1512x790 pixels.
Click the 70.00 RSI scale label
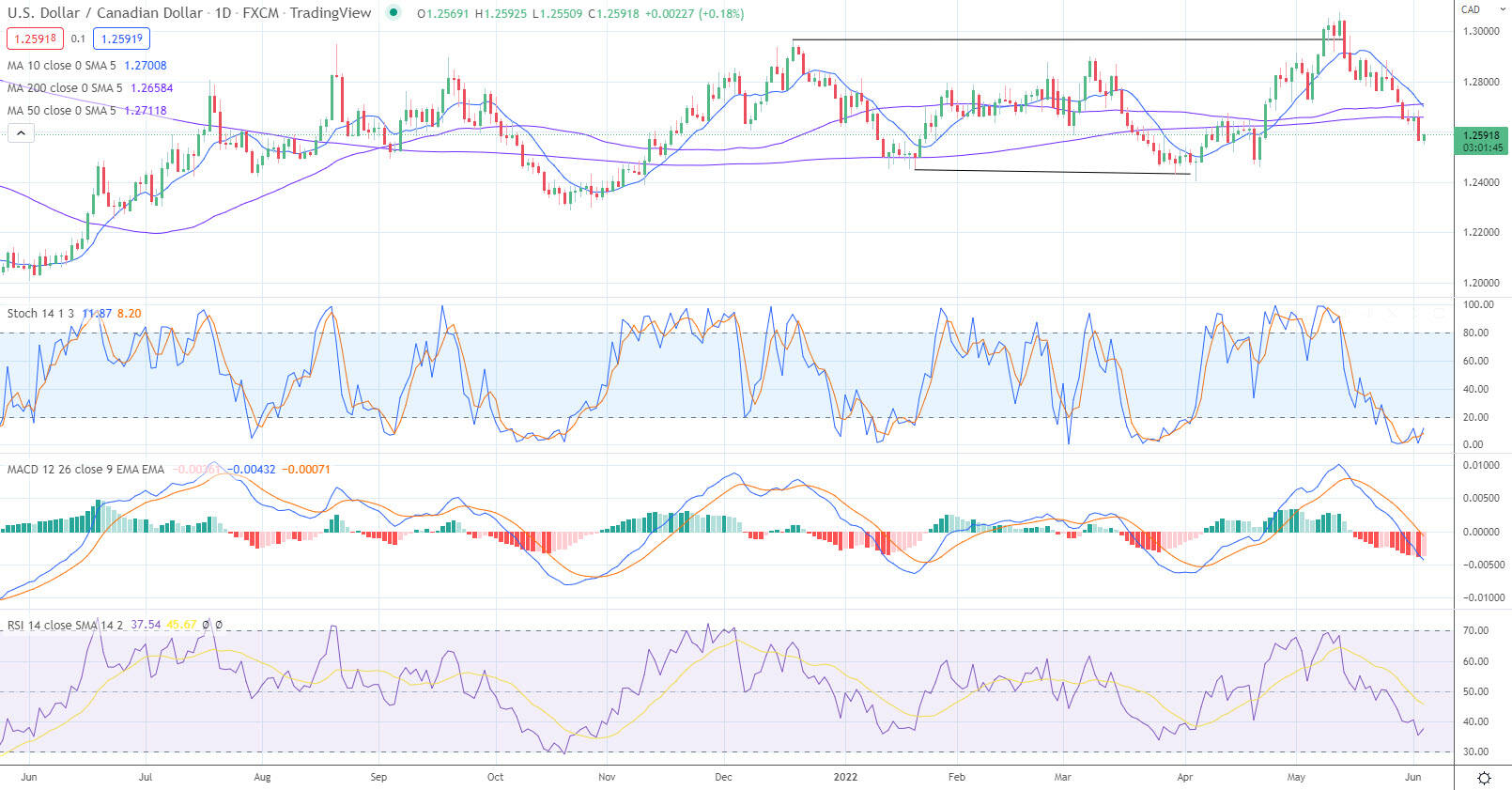tap(1475, 630)
